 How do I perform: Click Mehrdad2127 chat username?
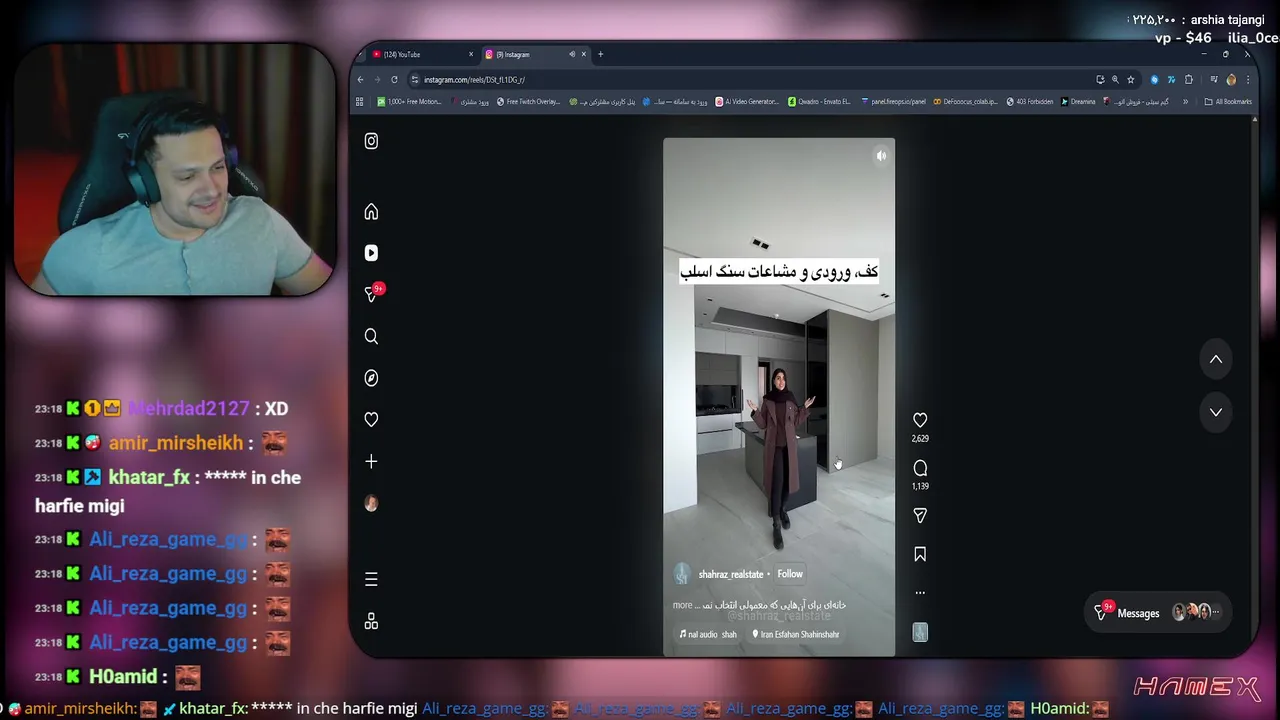tap(188, 409)
